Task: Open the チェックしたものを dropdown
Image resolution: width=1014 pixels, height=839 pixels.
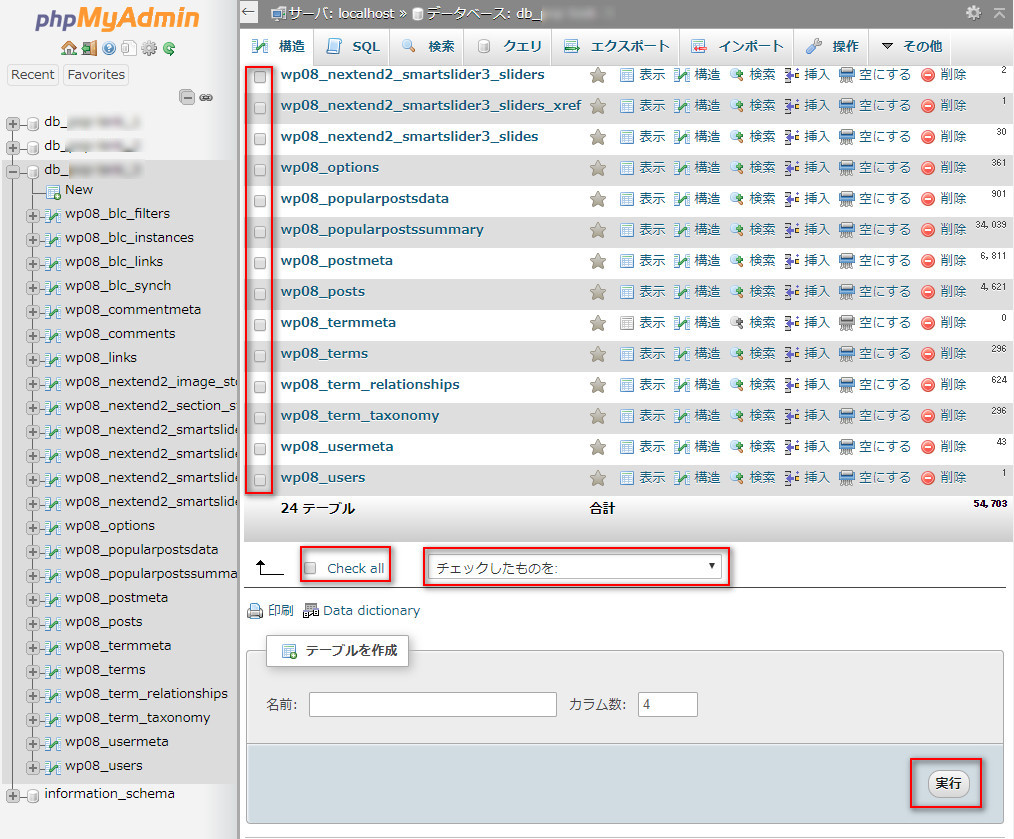Action: 575,567
